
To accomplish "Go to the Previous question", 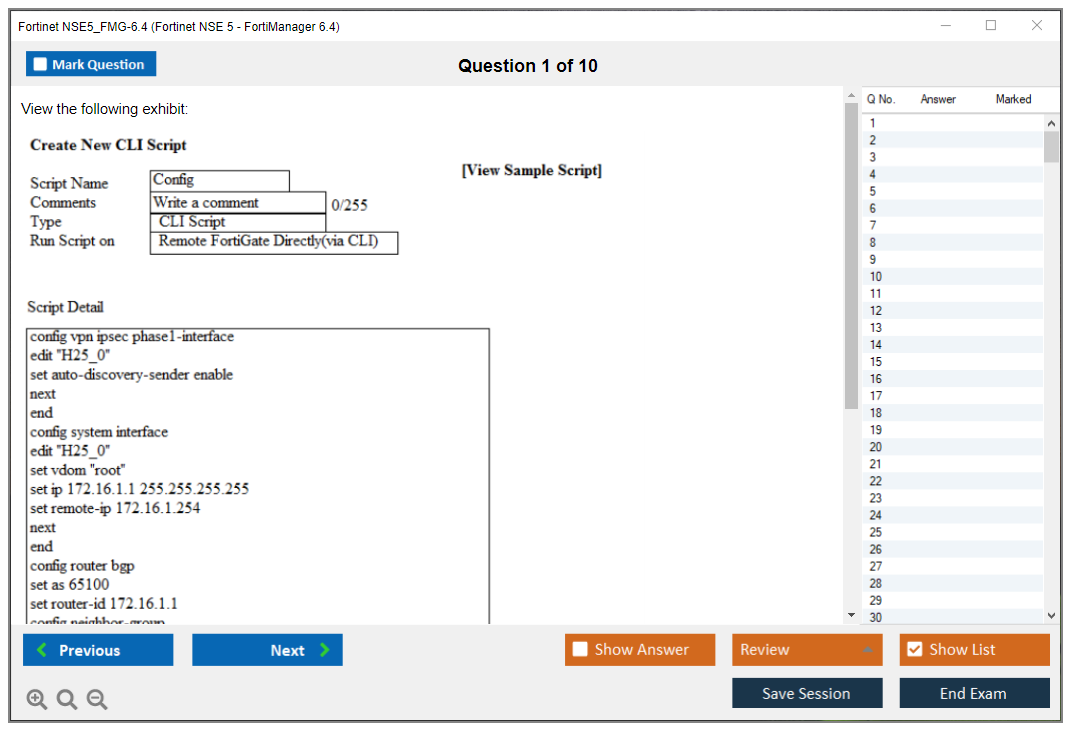I will [x=98, y=650].
